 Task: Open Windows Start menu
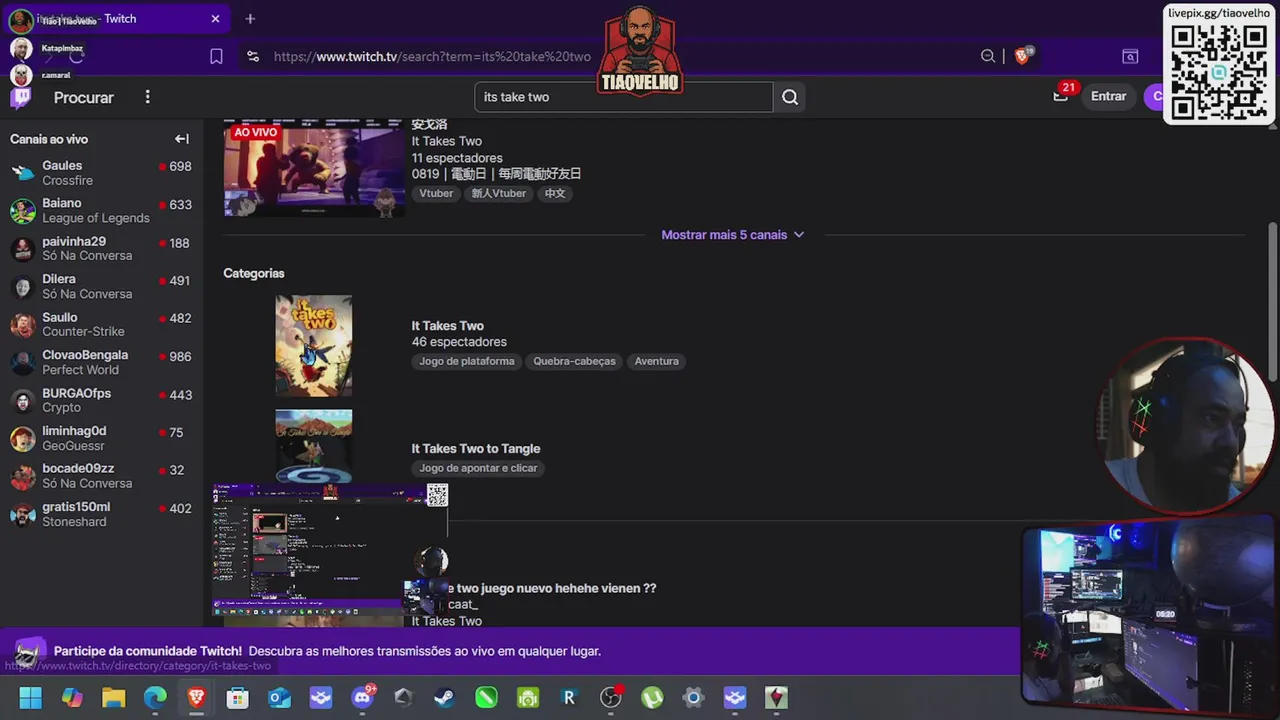click(x=30, y=697)
